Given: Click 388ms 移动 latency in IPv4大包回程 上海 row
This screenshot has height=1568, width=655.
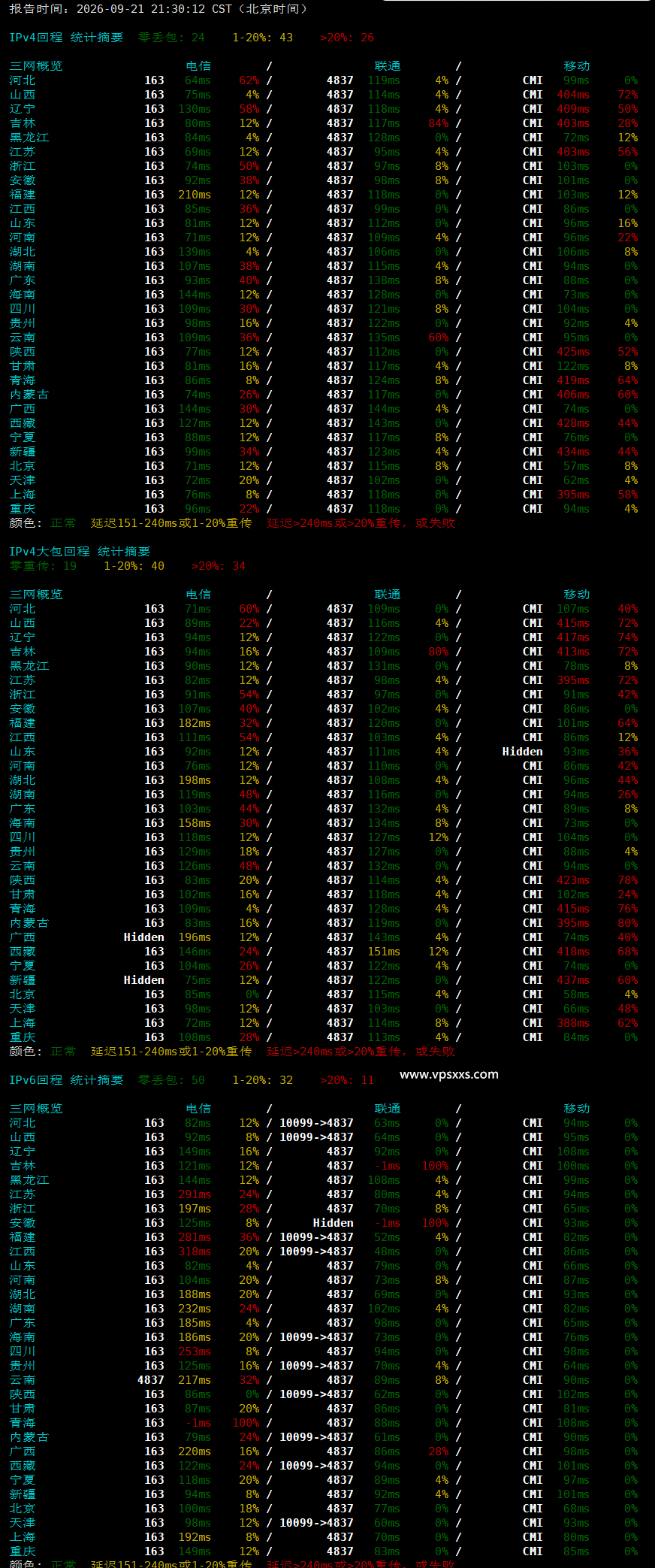Looking at the screenshot, I should coord(573,1023).
